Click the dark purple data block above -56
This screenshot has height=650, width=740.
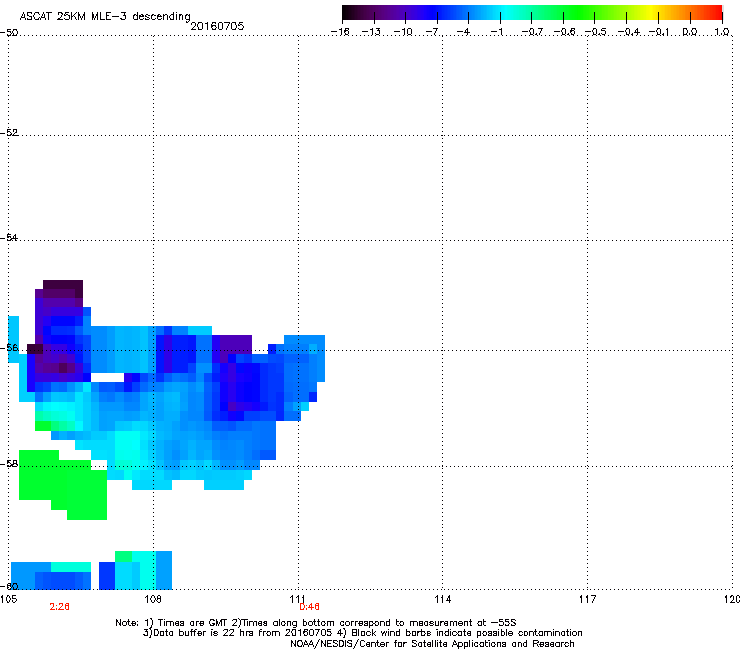pyautogui.click(x=63, y=289)
